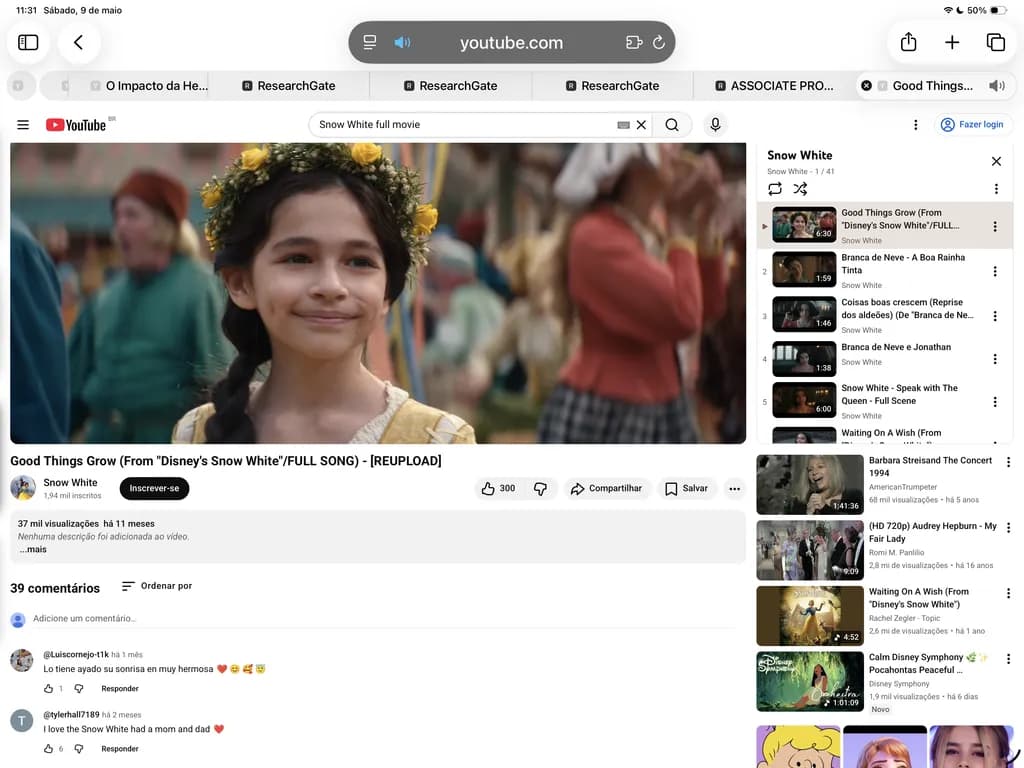Open options for A Boa Rainha Tinta item

(995, 272)
